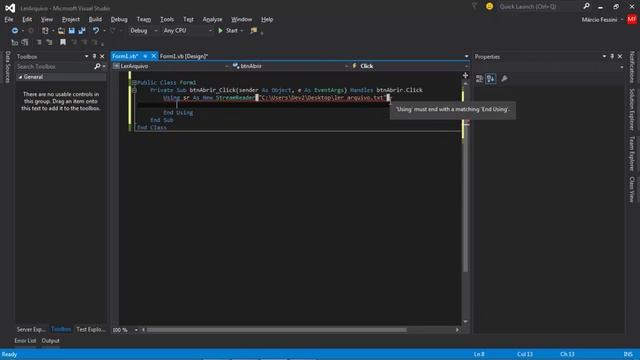Collapse the Public Class Form1 outline region
640x360 pixels.
point(134,82)
